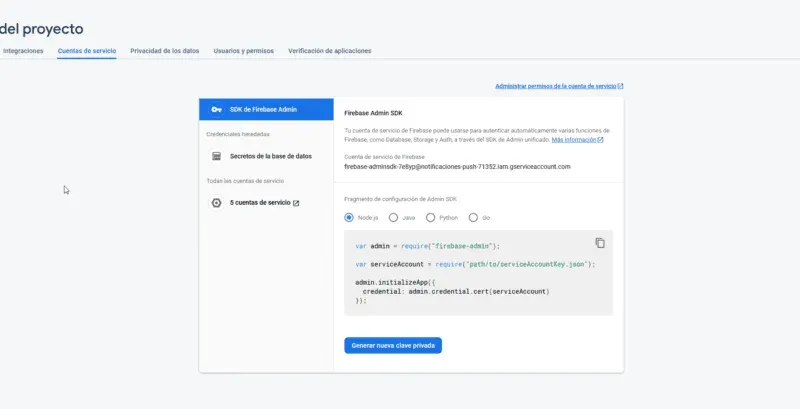This screenshot has width=800, height=409.
Task: Open the Más información link
Action: [572, 140]
